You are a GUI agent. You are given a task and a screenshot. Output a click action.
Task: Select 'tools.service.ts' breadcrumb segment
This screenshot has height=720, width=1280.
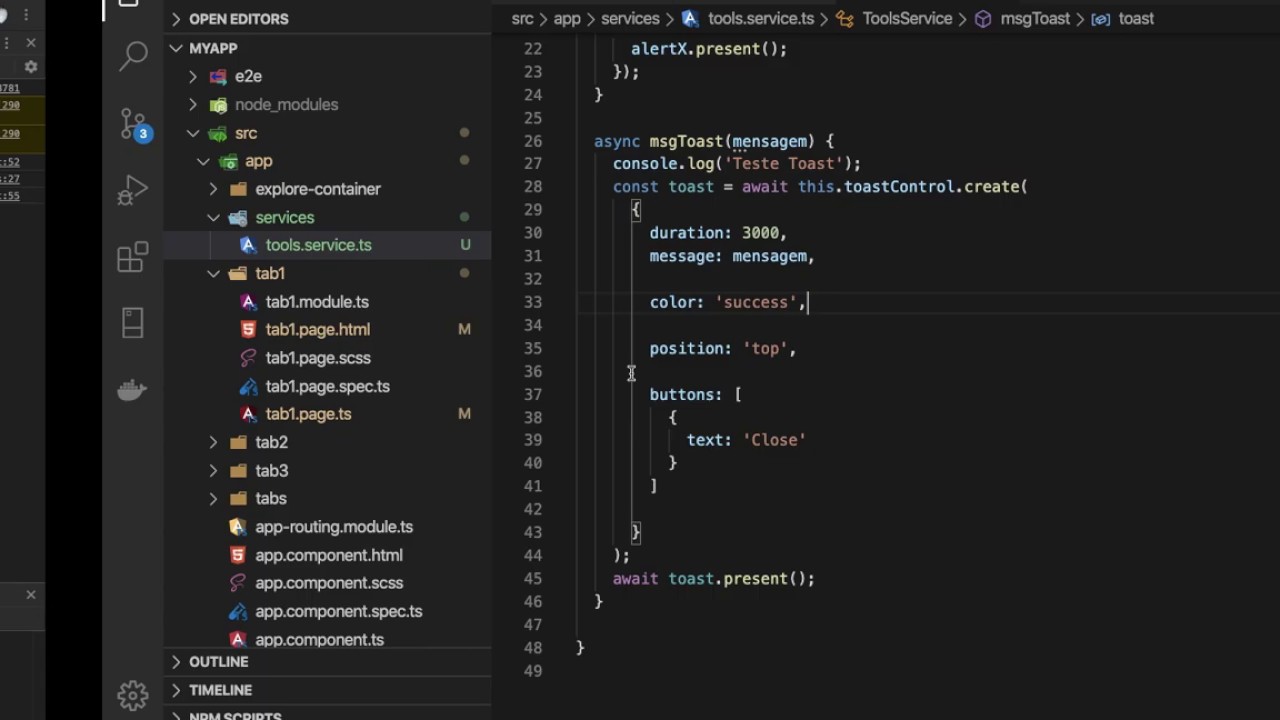click(761, 19)
